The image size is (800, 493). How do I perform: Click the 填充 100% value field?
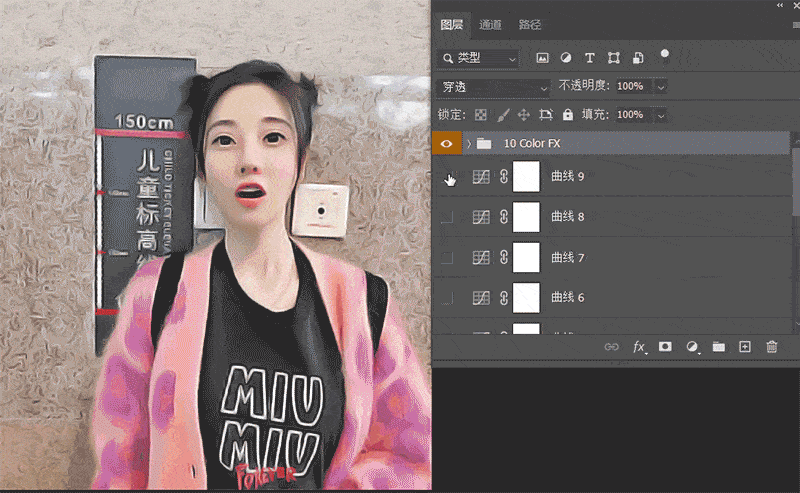pyautogui.click(x=633, y=115)
